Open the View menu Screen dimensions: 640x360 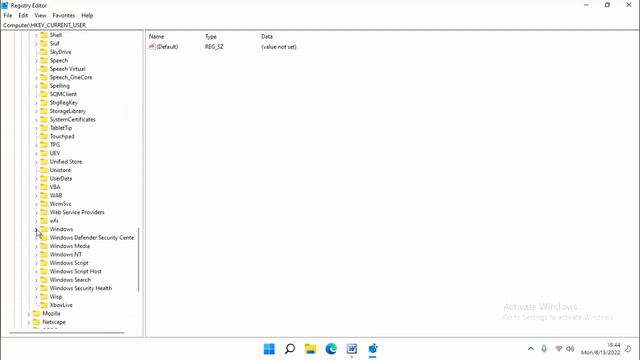(40, 15)
